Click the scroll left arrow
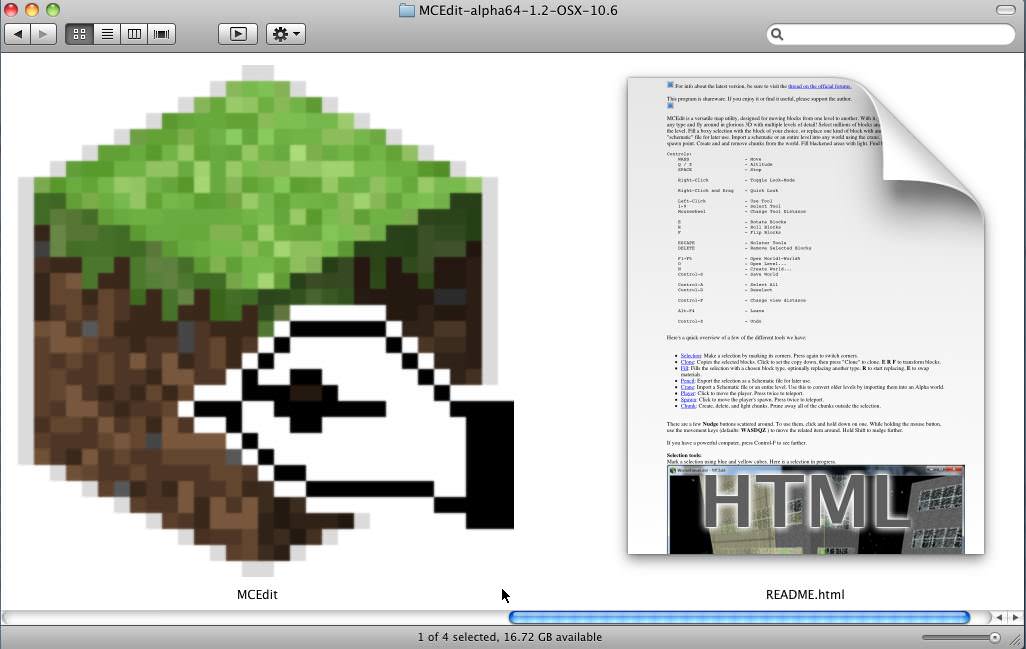The image size is (1026, 649). tap(999, 617)
